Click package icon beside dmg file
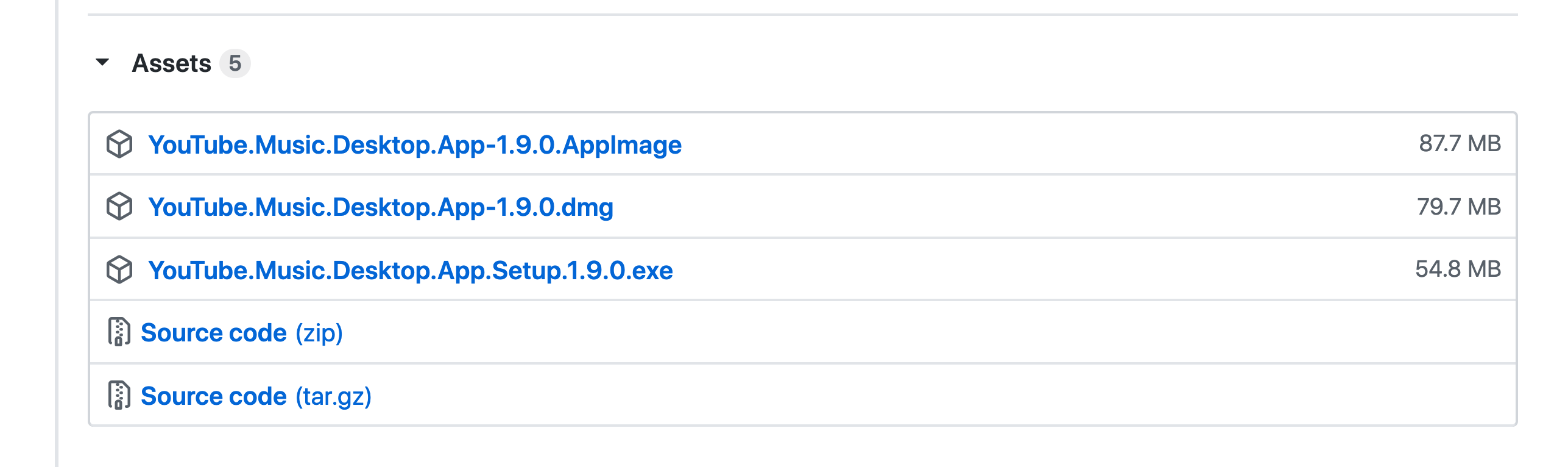Screen dimensions: 1568x467 click(119, 207)
